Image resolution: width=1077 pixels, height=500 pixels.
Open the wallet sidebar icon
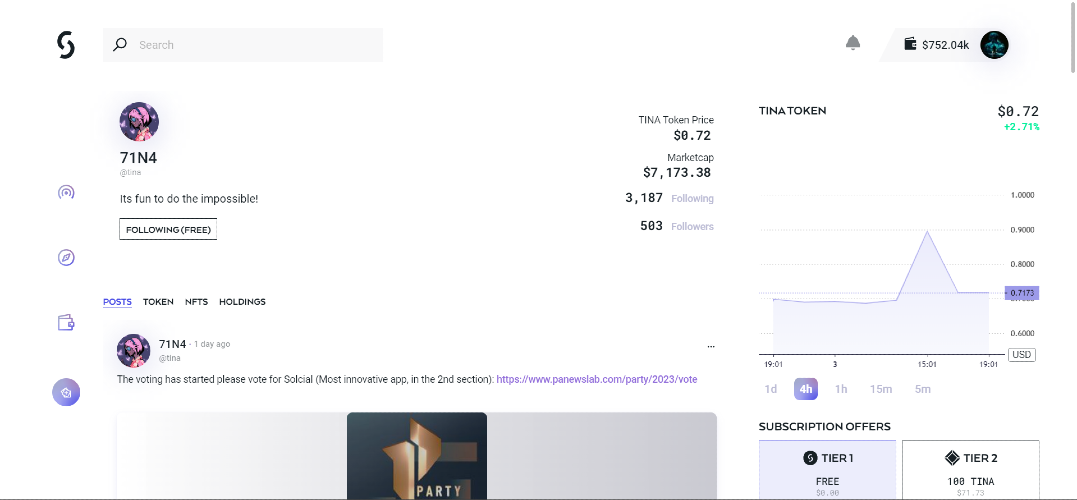66,323
